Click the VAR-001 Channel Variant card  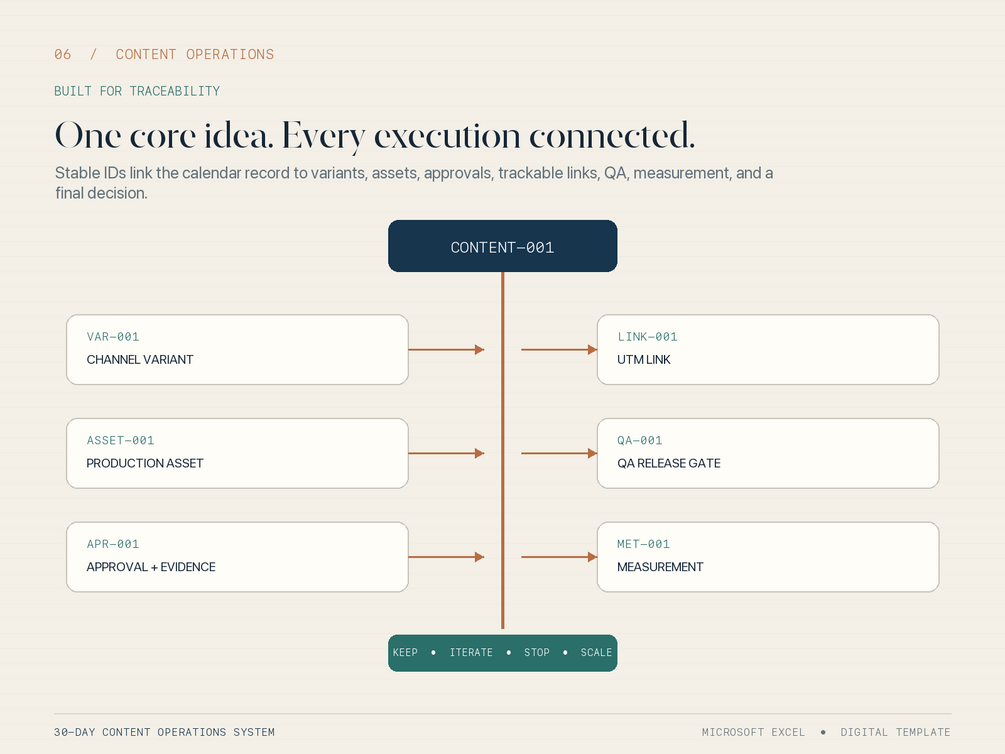pyautogui.click(x=237, y=349)
